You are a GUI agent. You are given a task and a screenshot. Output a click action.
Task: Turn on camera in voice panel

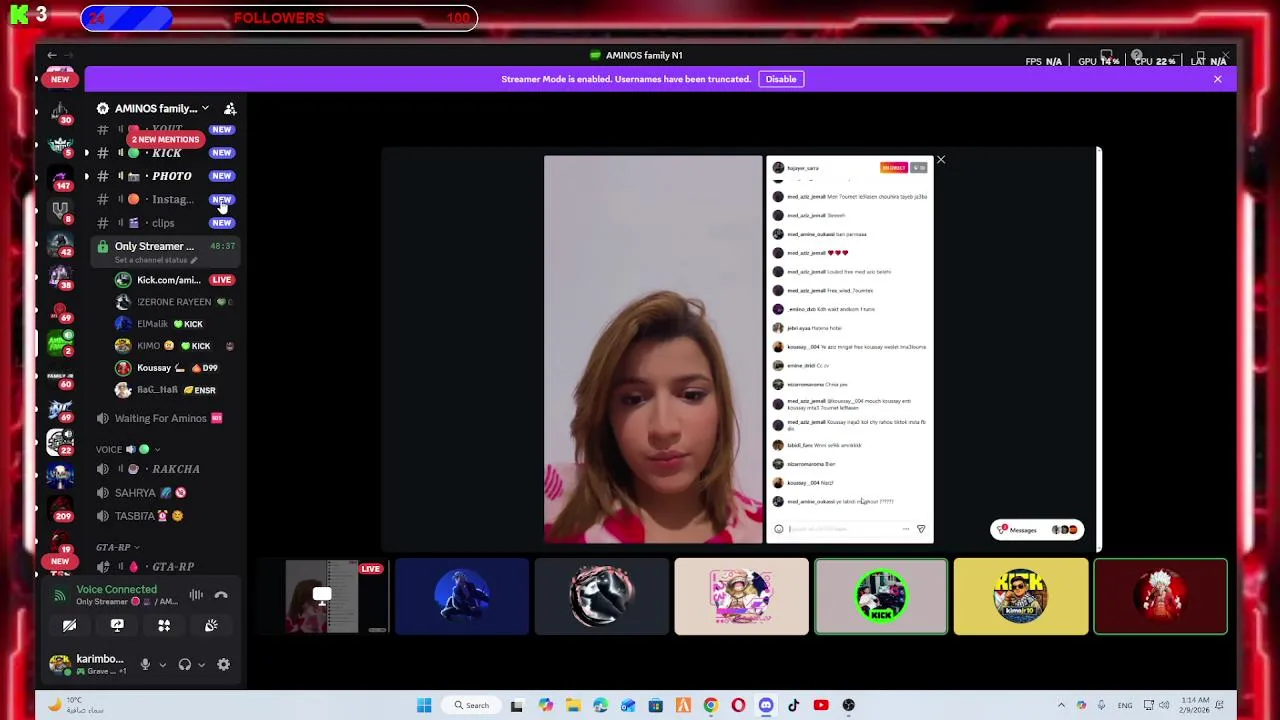(69, 626)
